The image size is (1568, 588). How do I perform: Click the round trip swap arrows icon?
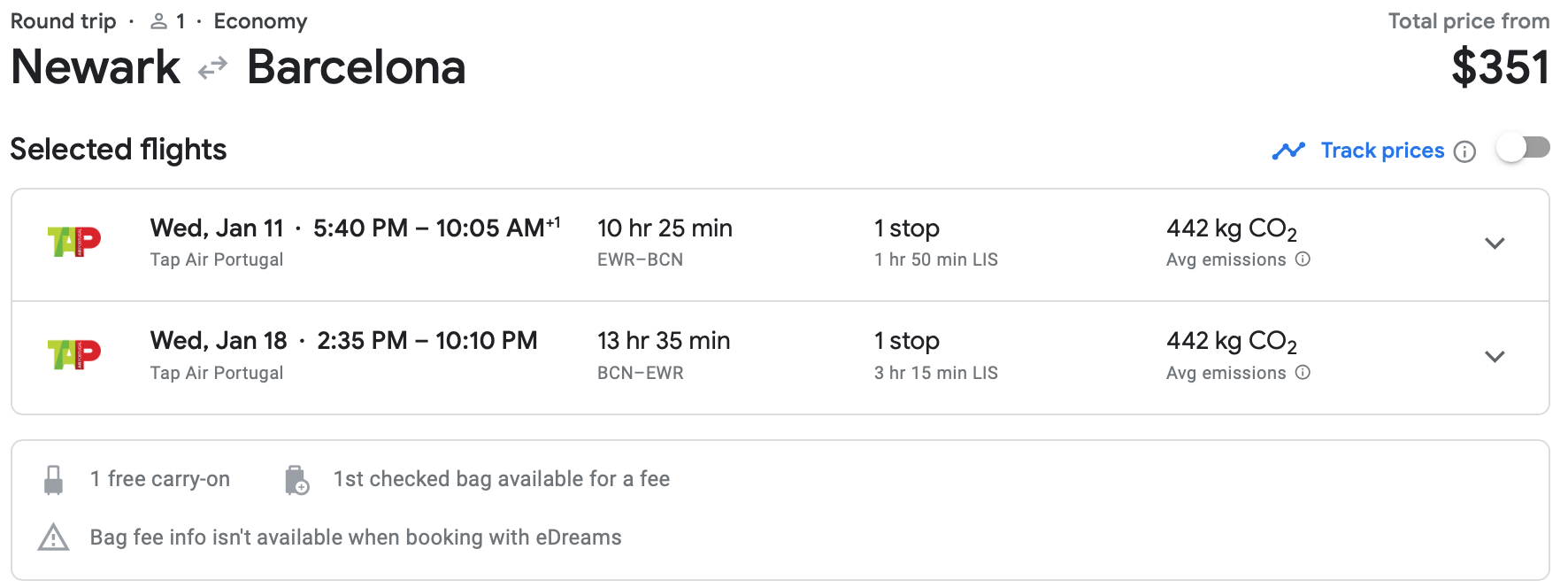212,68
